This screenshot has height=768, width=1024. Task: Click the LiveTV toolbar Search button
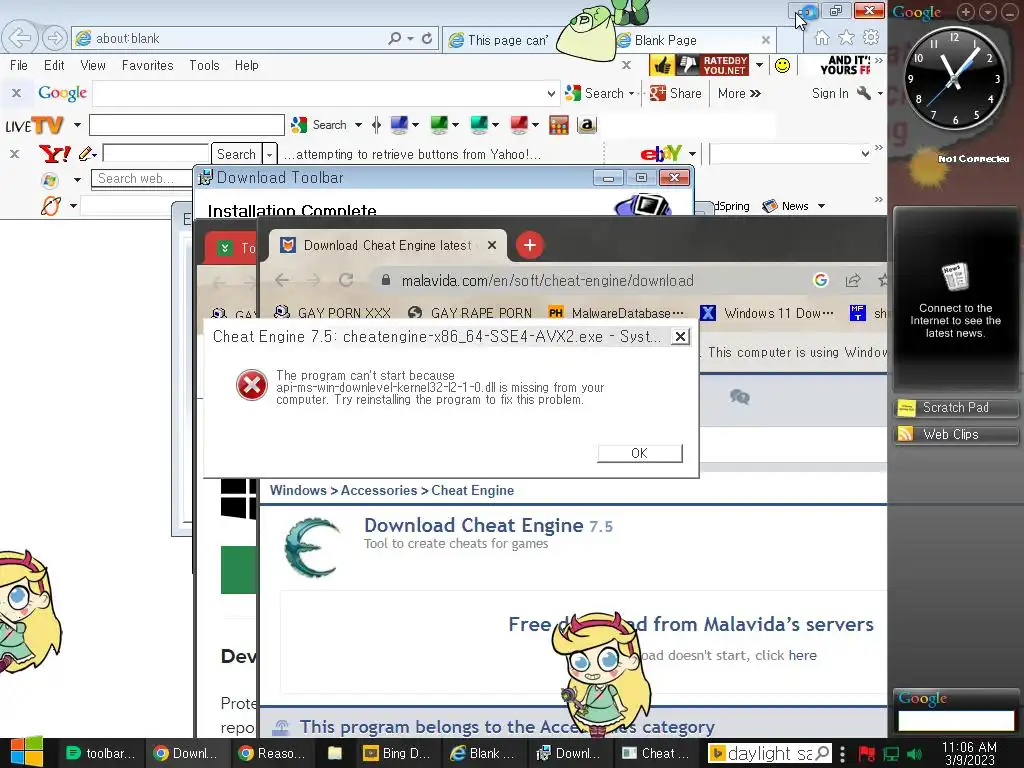321,125
